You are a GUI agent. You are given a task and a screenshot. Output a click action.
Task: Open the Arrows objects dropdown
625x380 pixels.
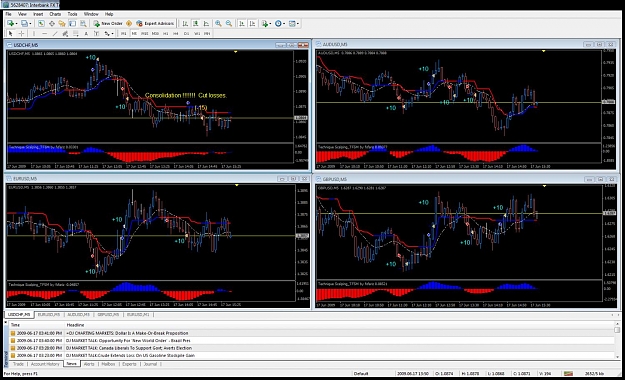point(109,33)
